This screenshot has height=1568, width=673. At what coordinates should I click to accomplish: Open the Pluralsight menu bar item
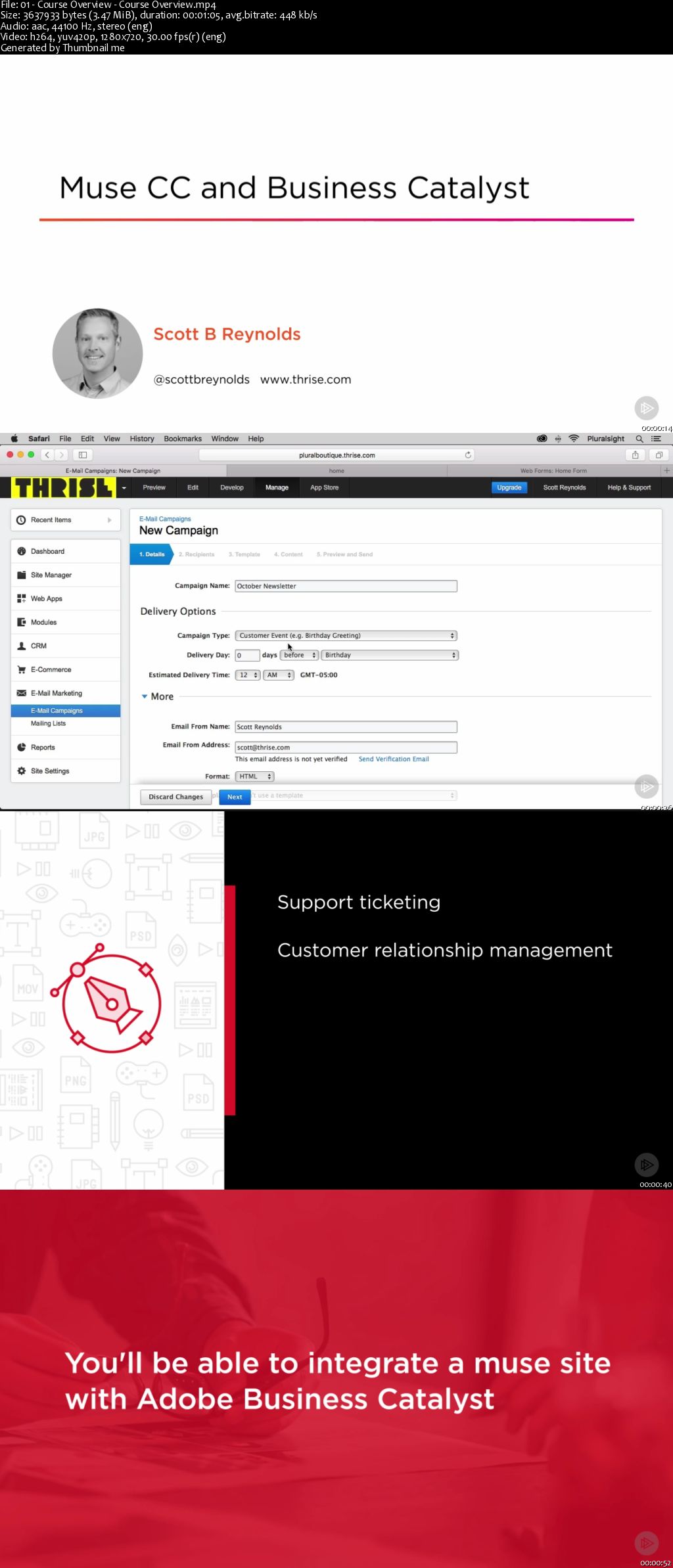pos(605,439)
